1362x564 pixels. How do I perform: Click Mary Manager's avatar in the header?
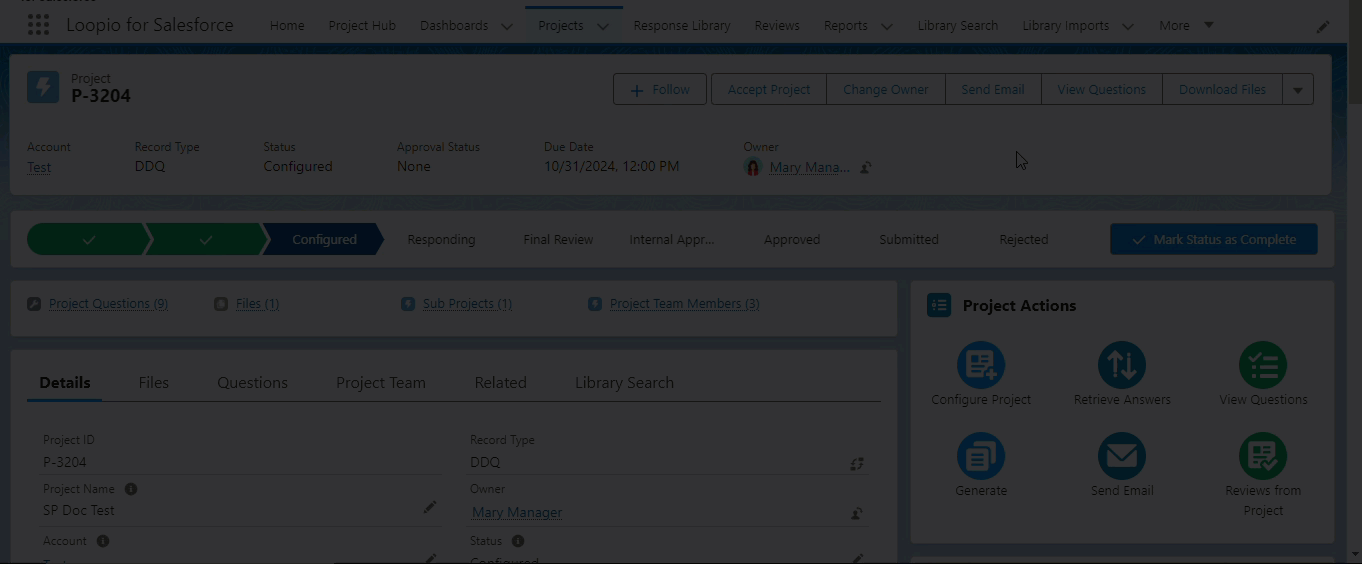(754, 167)
